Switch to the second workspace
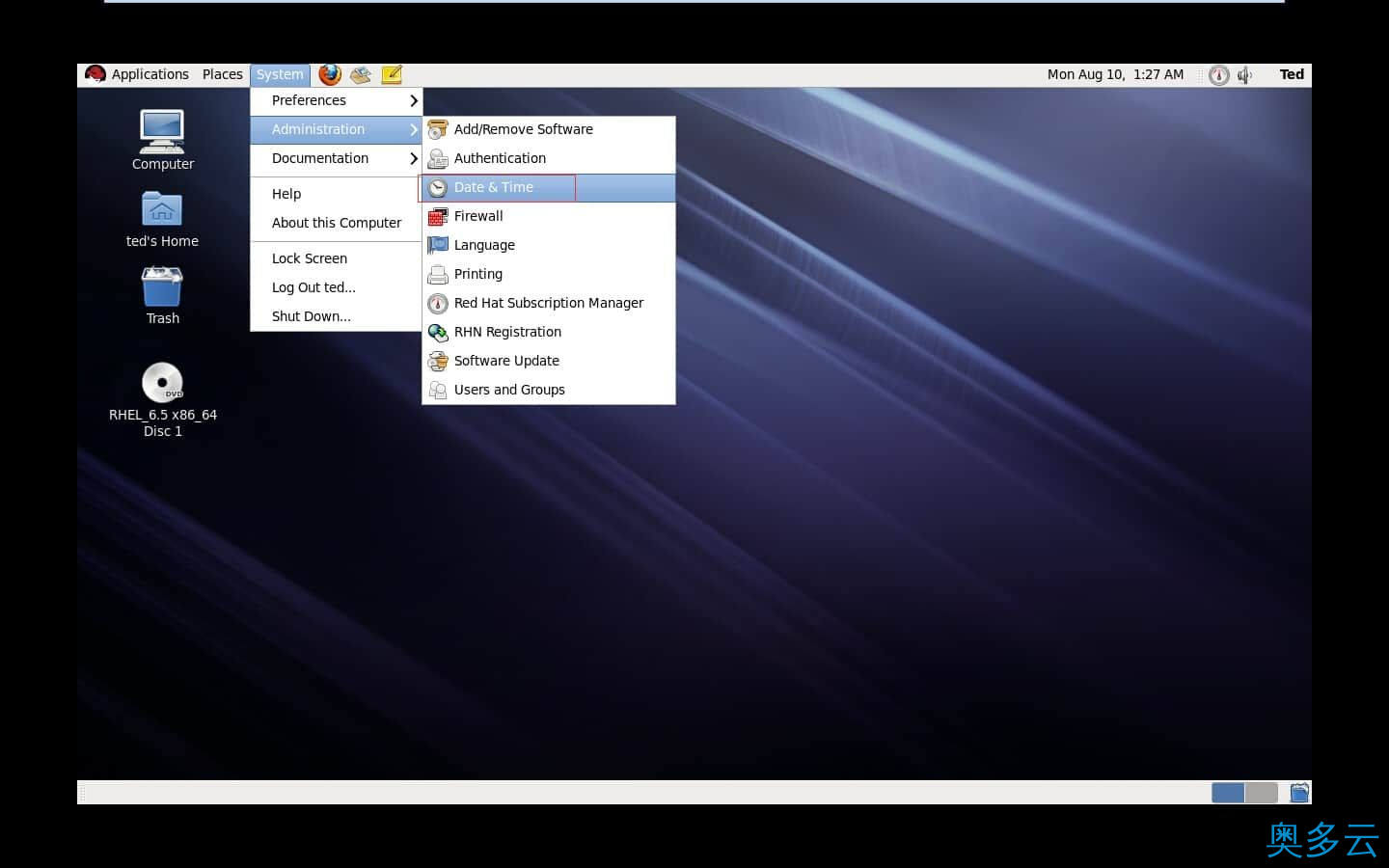The height and width of the screenshot is (868, 1389). click(x=1261, y=793)
